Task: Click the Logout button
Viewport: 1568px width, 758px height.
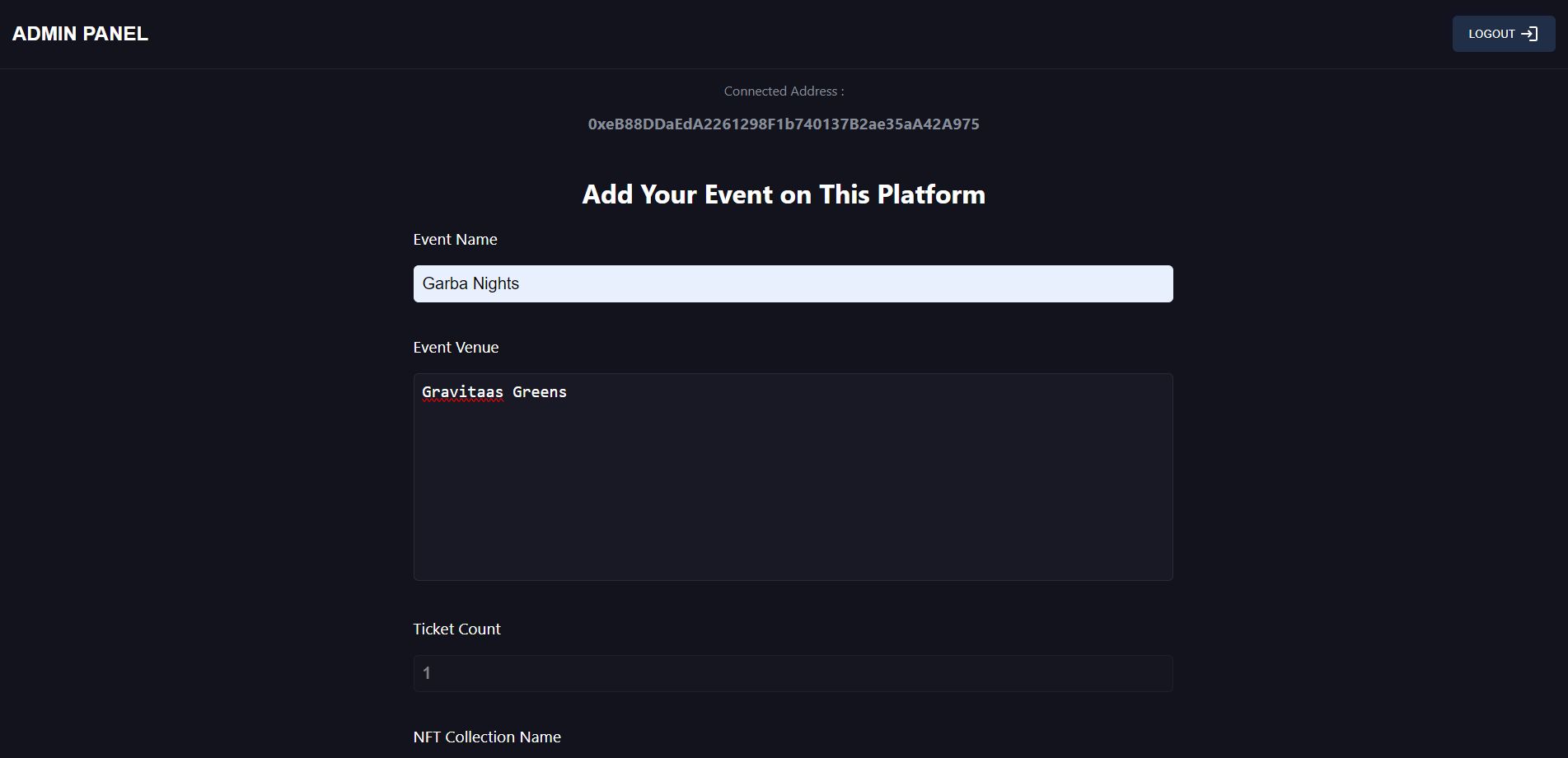Action: click(x=1503, y=34)
